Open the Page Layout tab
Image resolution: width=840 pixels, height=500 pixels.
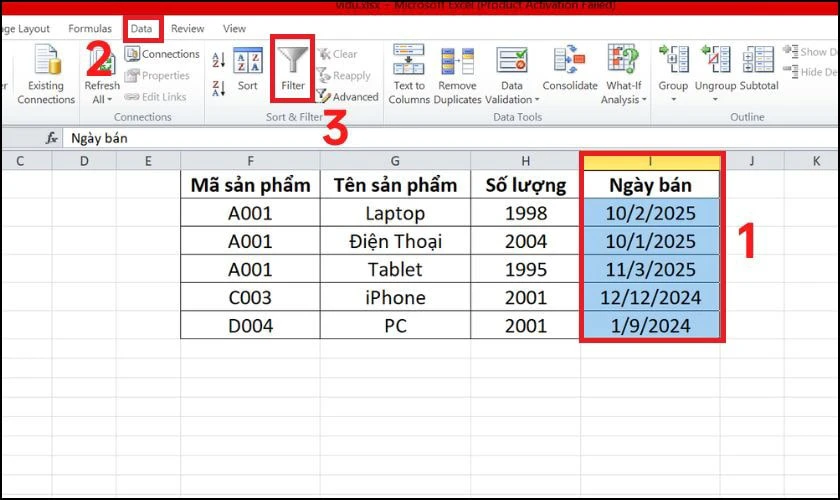pyautogui.click(x=26, y=28)
